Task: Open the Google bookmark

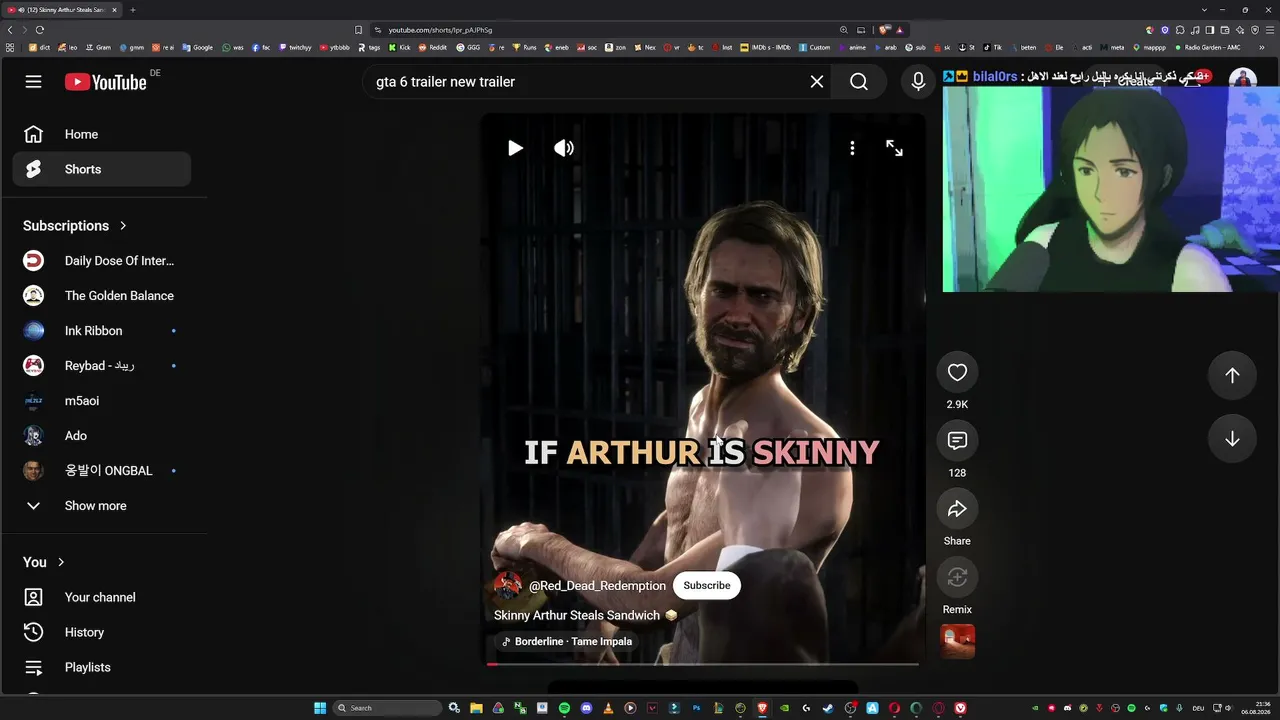Action: [198, 47]
